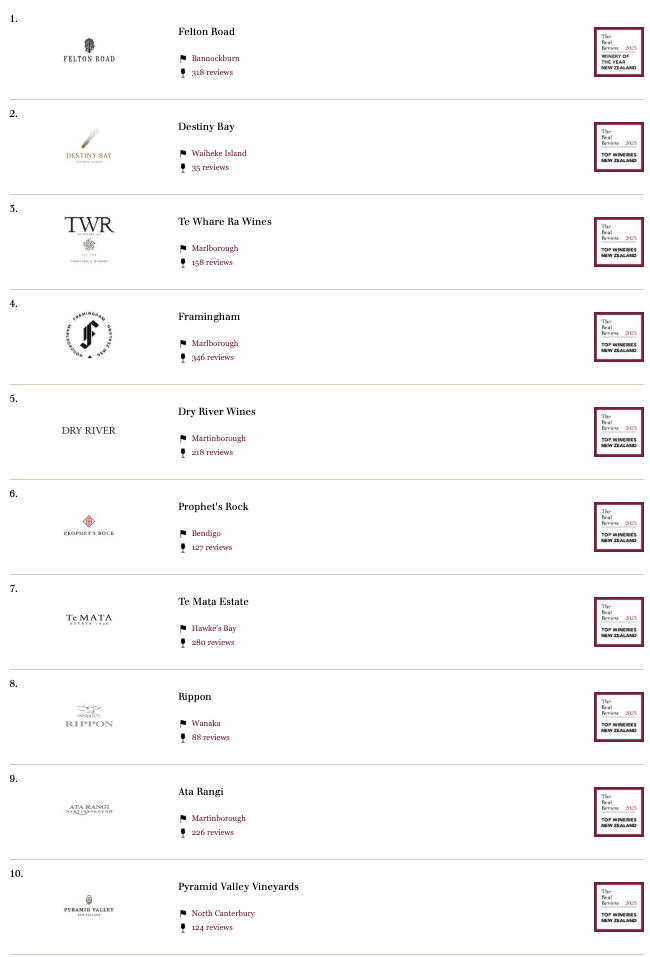
Task: Open the North Canterbury region link
Action: click(223, 913)
